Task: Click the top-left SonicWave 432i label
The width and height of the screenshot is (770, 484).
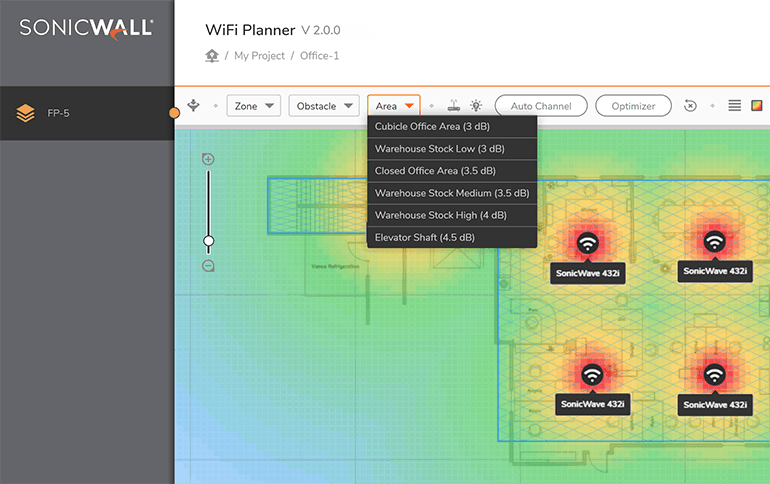Action: tap(588, 273)
